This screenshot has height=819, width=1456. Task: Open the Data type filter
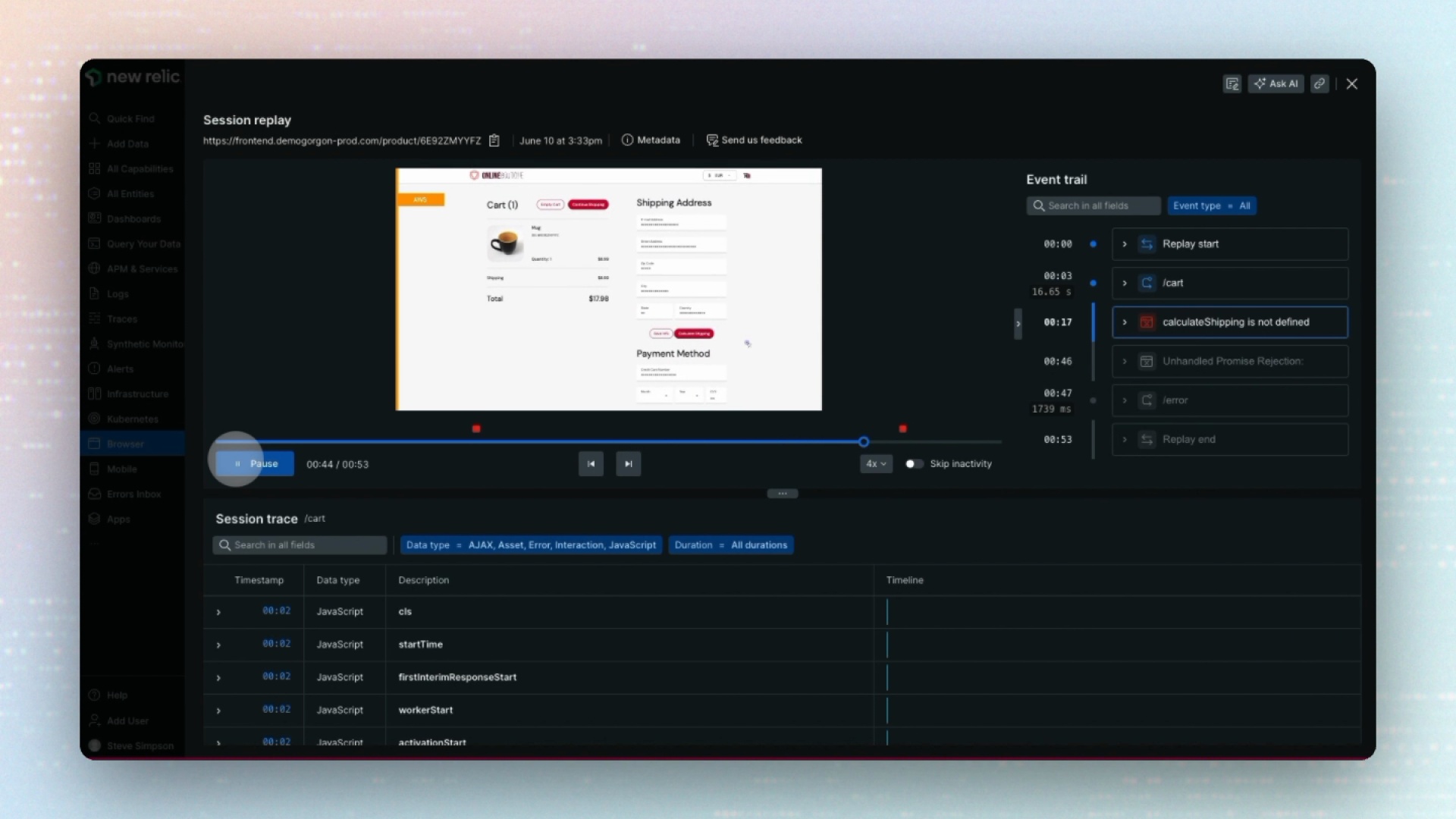pos(531,545)
